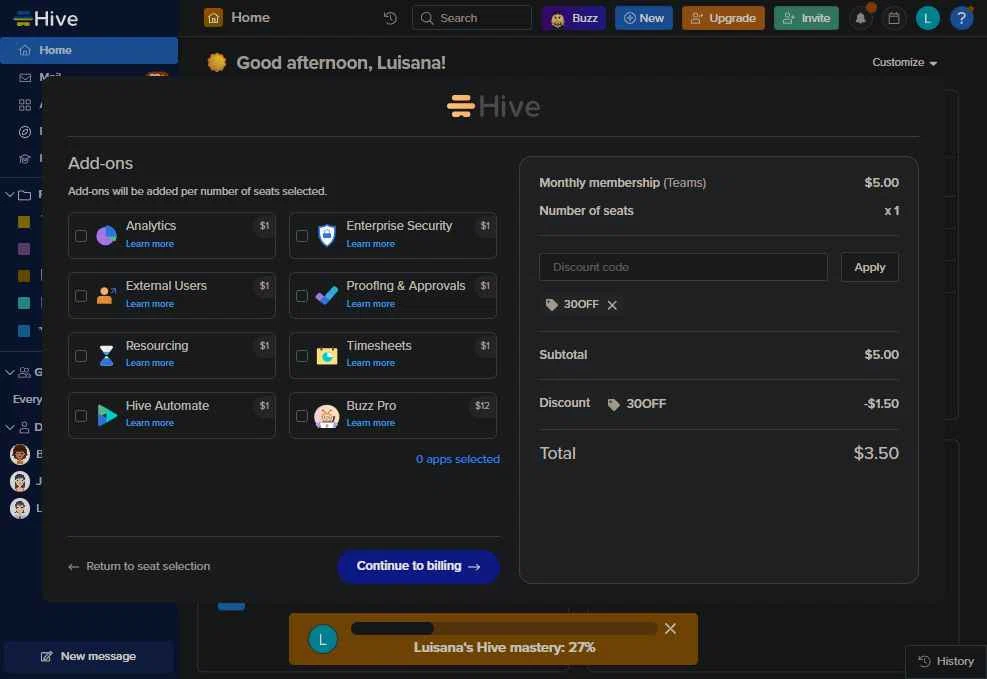Click the Buzz Pro bee avatar icon
The width and height of the screenshot is (987, 679).
[x=327, y=417]
